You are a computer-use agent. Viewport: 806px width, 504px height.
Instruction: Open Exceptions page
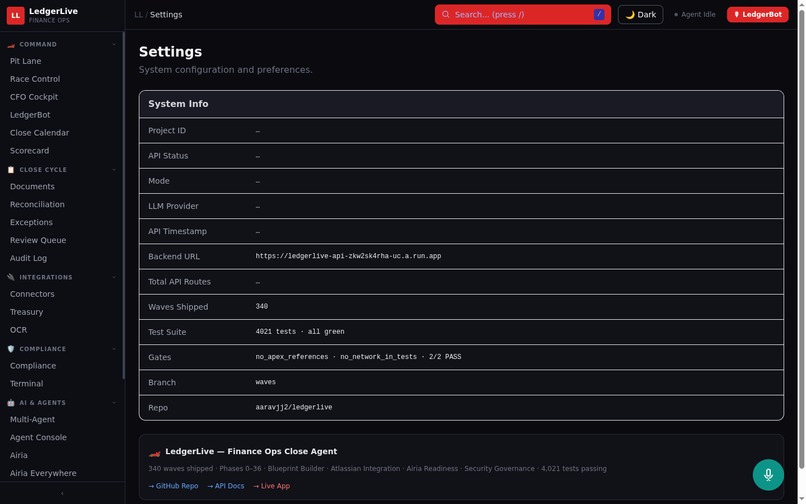point(31,222)
